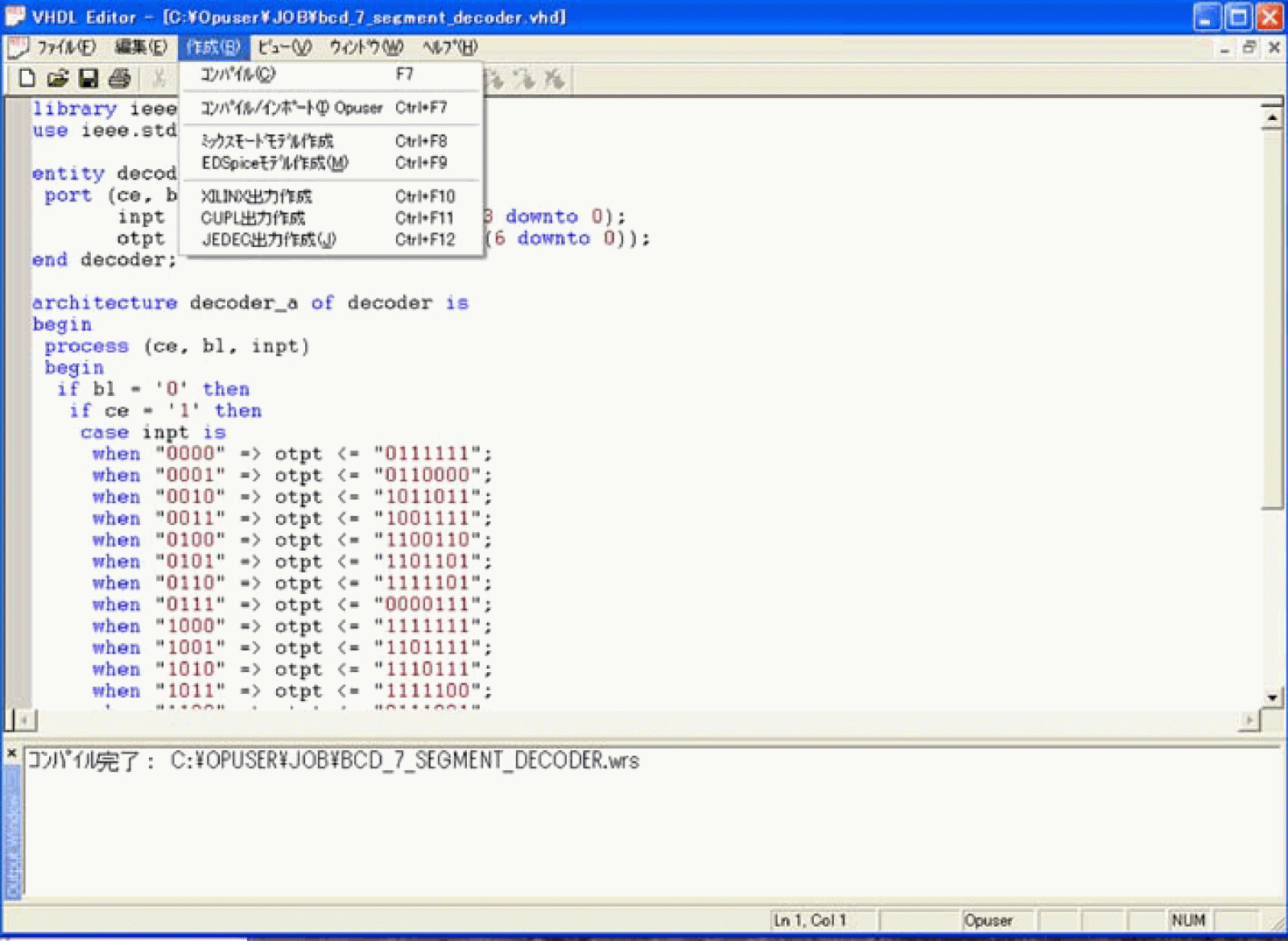Screen dimensions: 1288x941
Task: Click the 'process (ce, bl, inpt)' line
Action: tap(177, 346)
